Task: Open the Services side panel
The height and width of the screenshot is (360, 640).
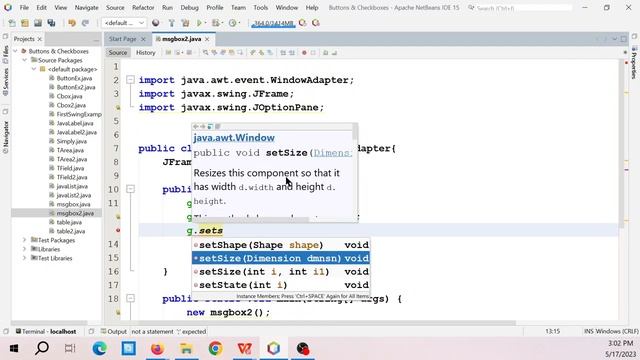Action: [5, 82]
